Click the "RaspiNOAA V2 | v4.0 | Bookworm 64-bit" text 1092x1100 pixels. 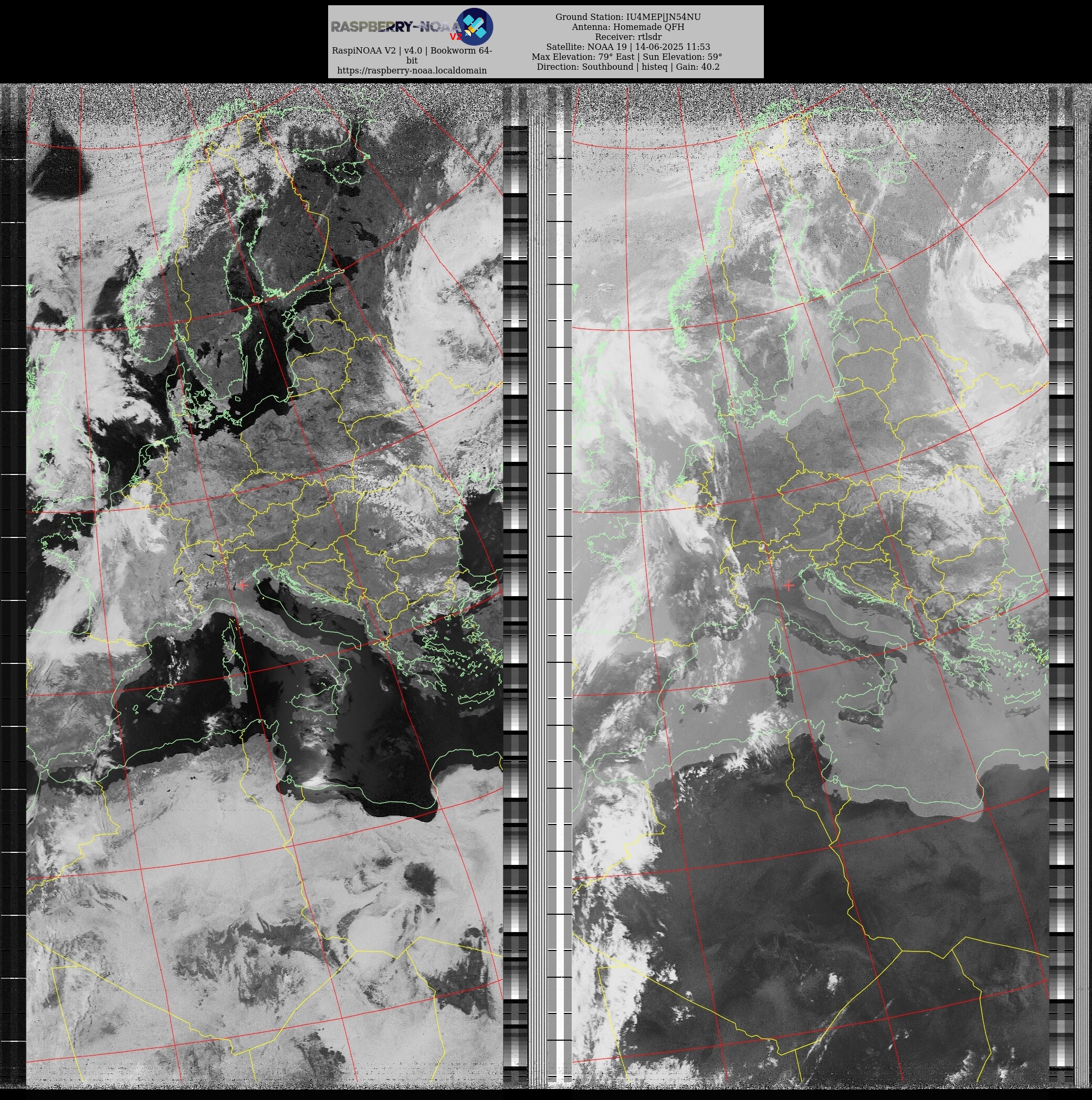(x=412, y=55)
